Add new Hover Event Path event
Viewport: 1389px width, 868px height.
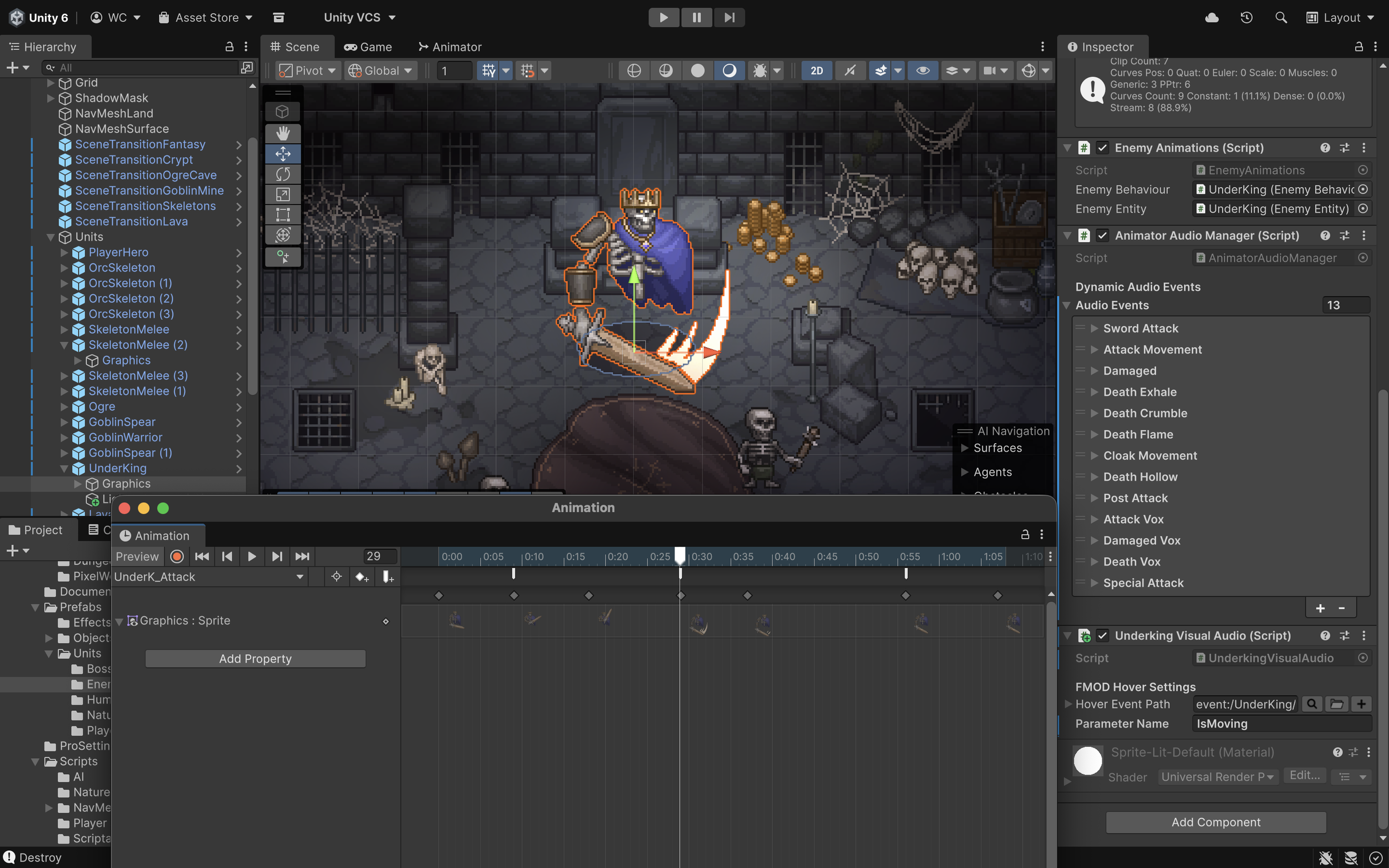point(1361,704)
